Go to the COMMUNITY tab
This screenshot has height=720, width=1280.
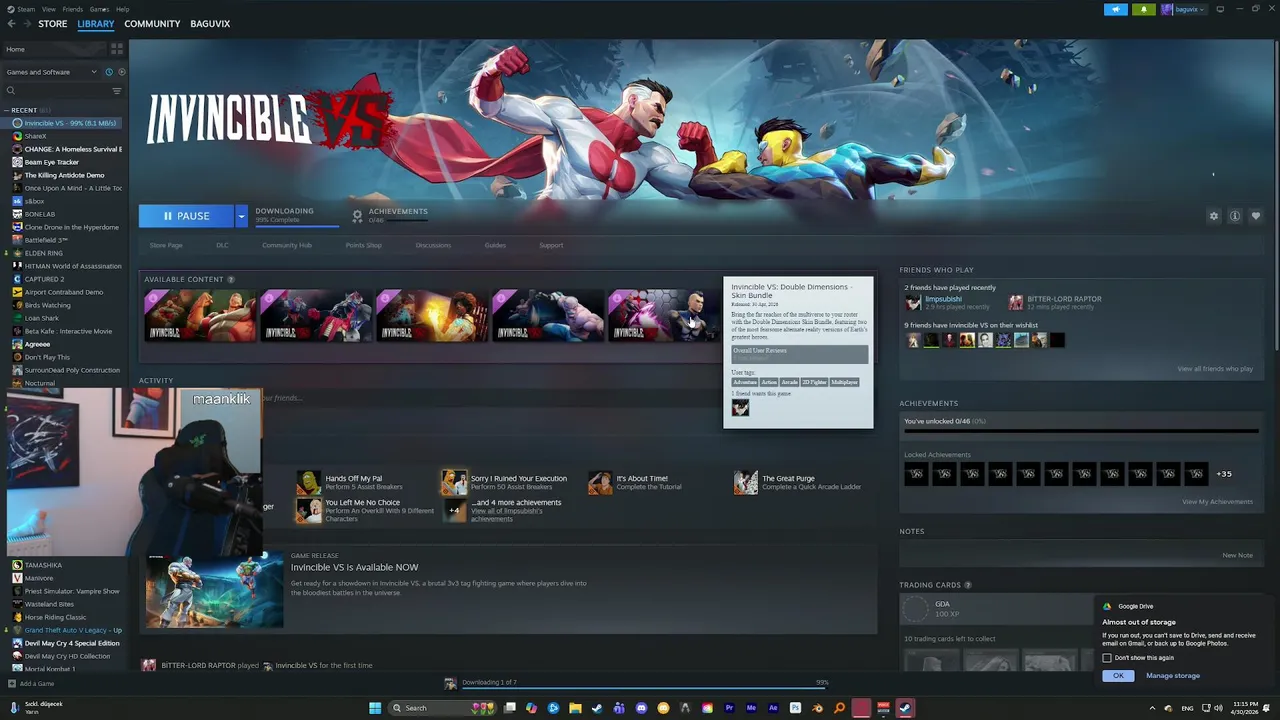pos(152,24)
